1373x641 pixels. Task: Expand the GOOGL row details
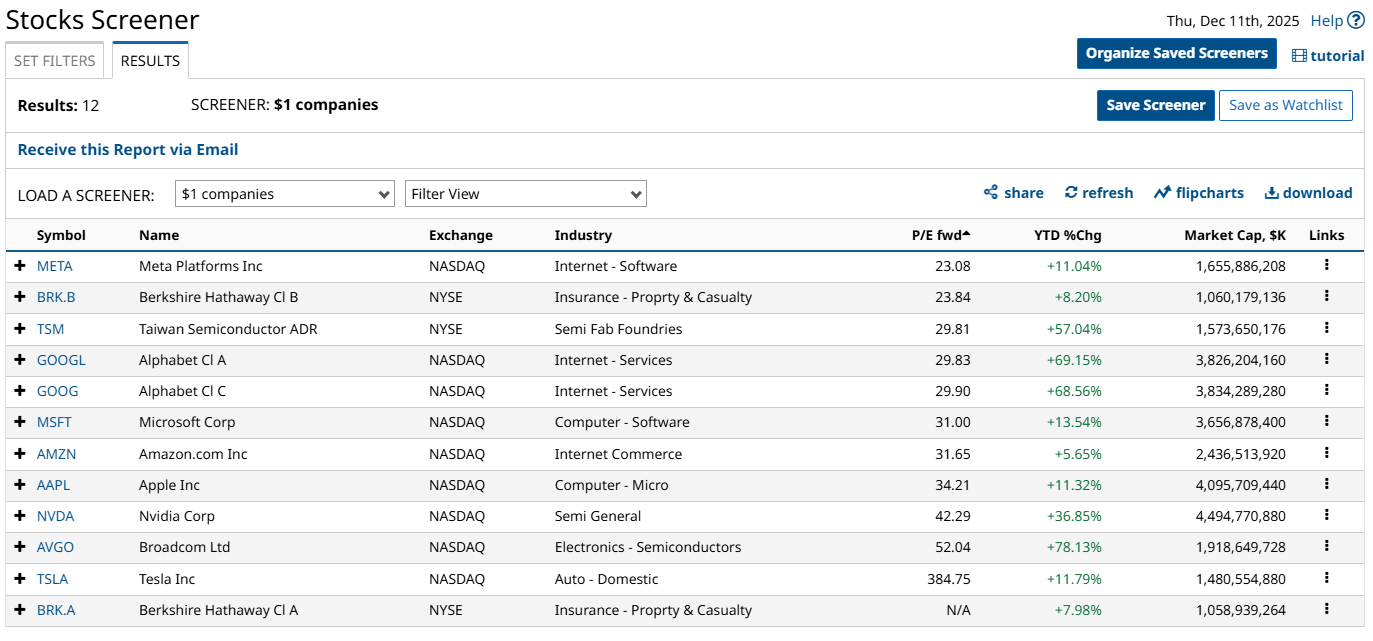point(20,359)
